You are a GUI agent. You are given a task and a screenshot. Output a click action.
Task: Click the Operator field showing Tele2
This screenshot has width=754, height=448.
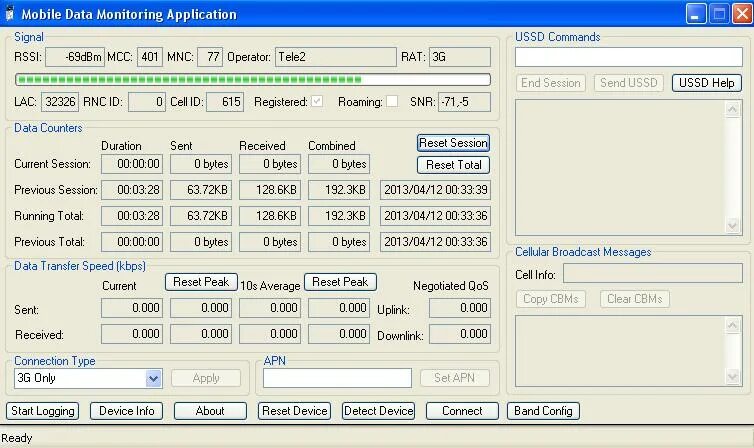pyautogui.click(x=336, y=57)
